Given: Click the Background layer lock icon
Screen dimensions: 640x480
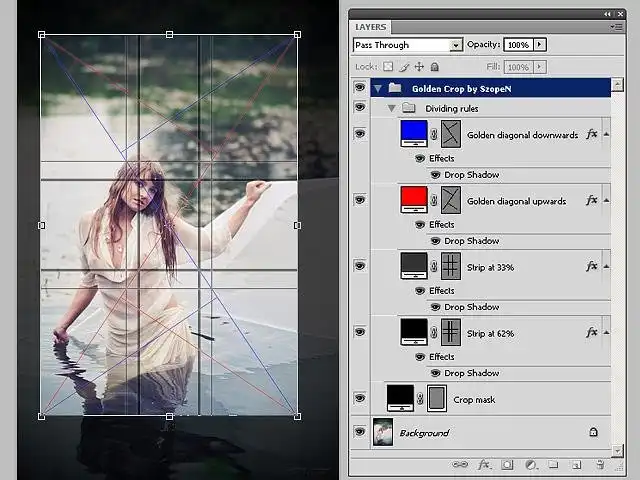Looking at the screenshot, I should 593,432.
